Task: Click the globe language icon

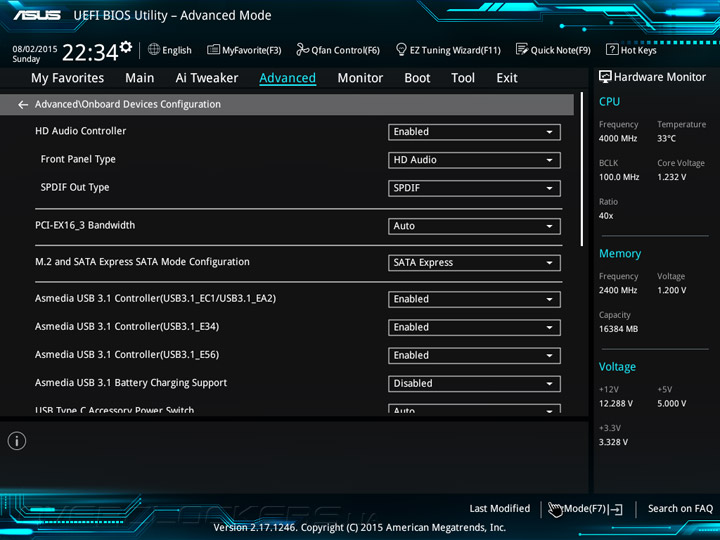Action: (154, 49)
